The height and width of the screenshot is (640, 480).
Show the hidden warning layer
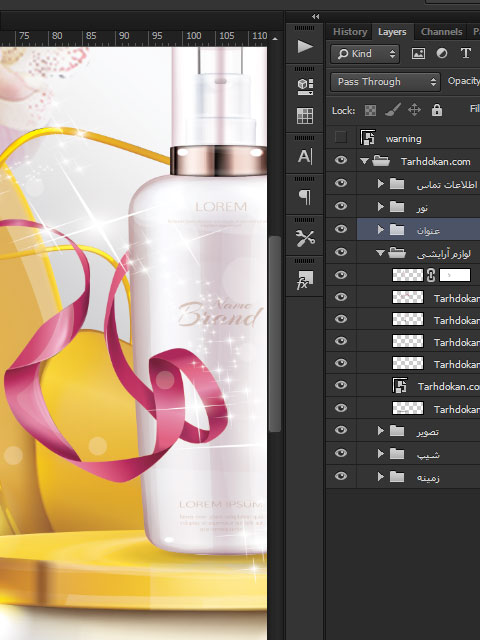(340, 137)
